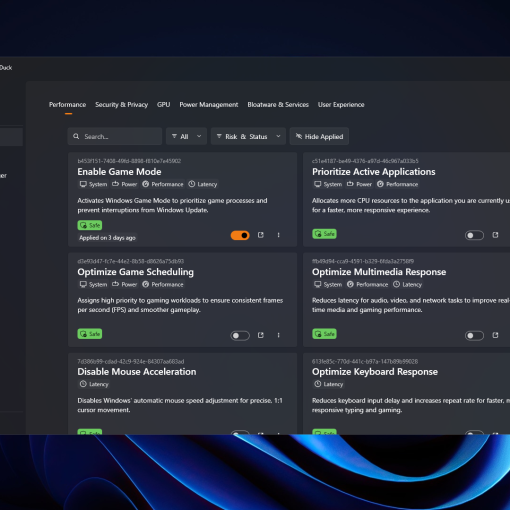Click the Latency tag on Disable Mouse Acceleration
Image resolution: width=510 pixels, height=510 pixels.
(94, 384)
